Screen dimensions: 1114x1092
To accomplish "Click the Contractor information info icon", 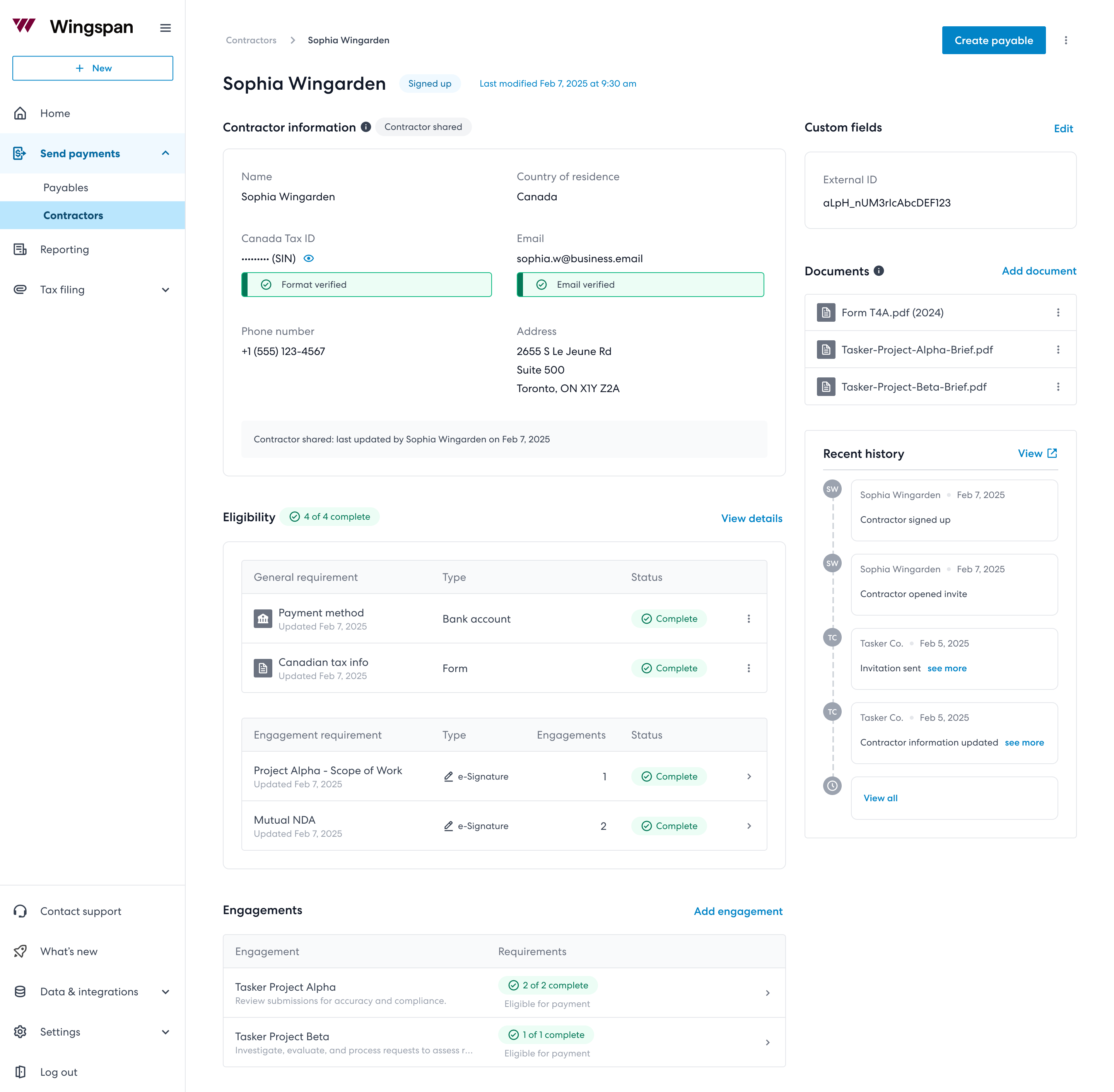I will point(366,127).
